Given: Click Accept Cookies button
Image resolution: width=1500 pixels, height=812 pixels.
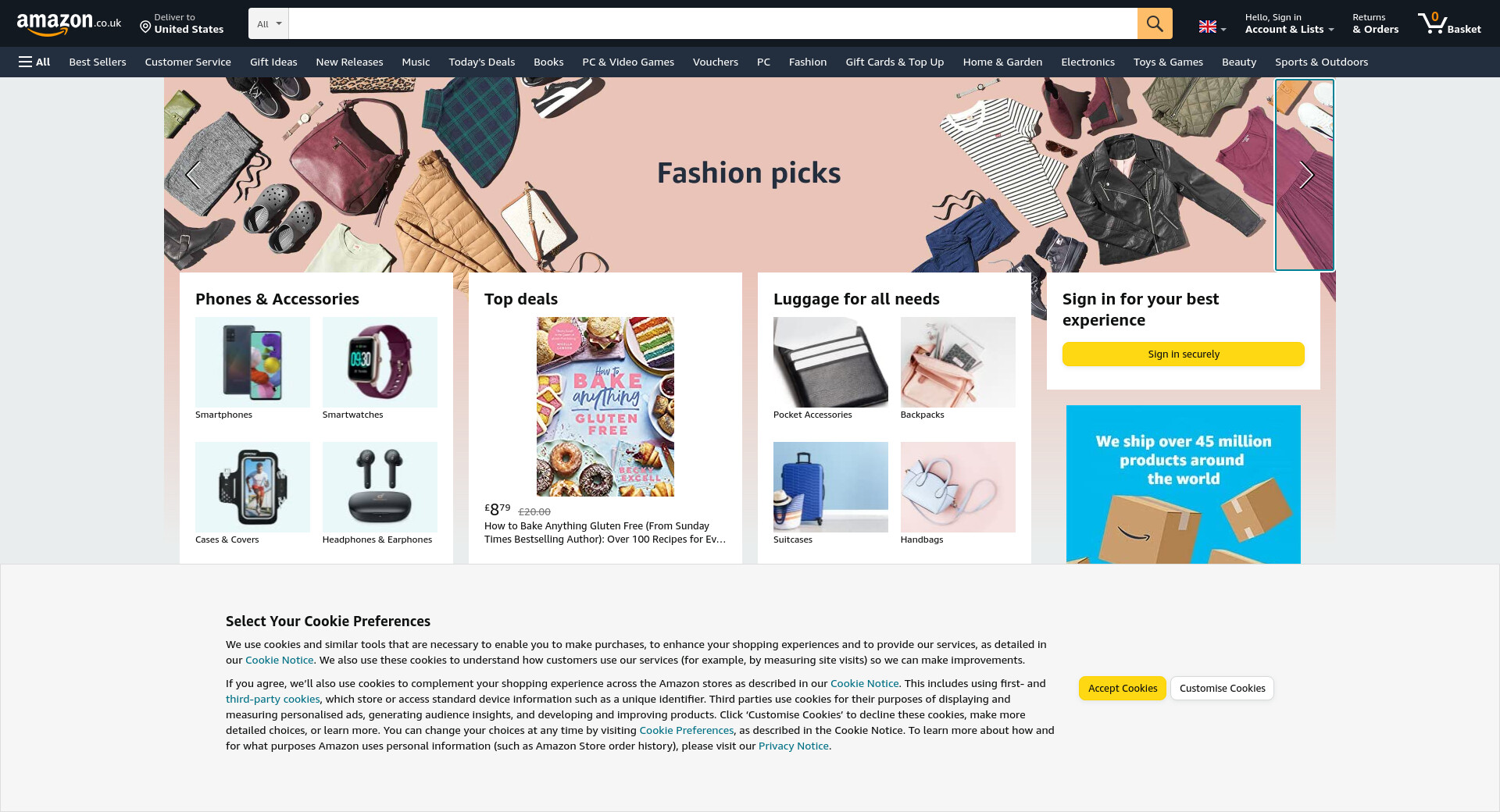Looking at the screenshot, I should point(1123,688).
